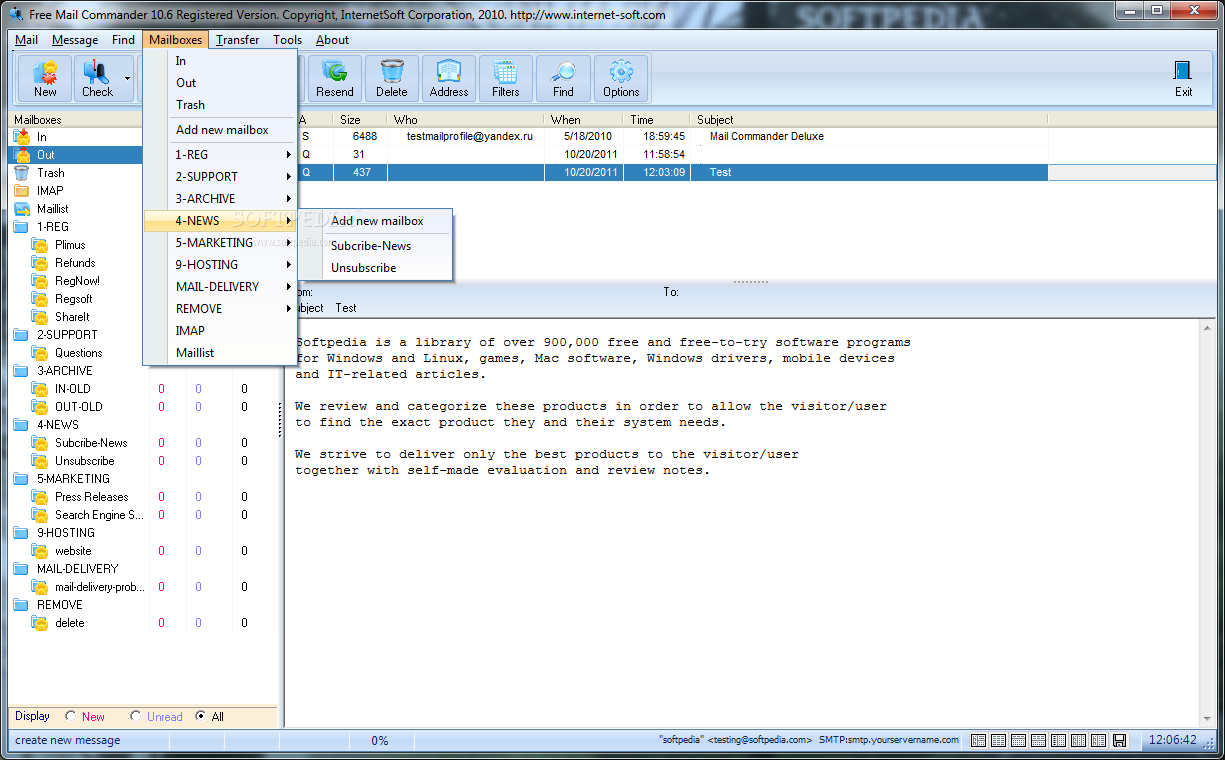Open the RegNow! mailbox in the tree
The image size is (1225, 760).
(x=77, y=281)
